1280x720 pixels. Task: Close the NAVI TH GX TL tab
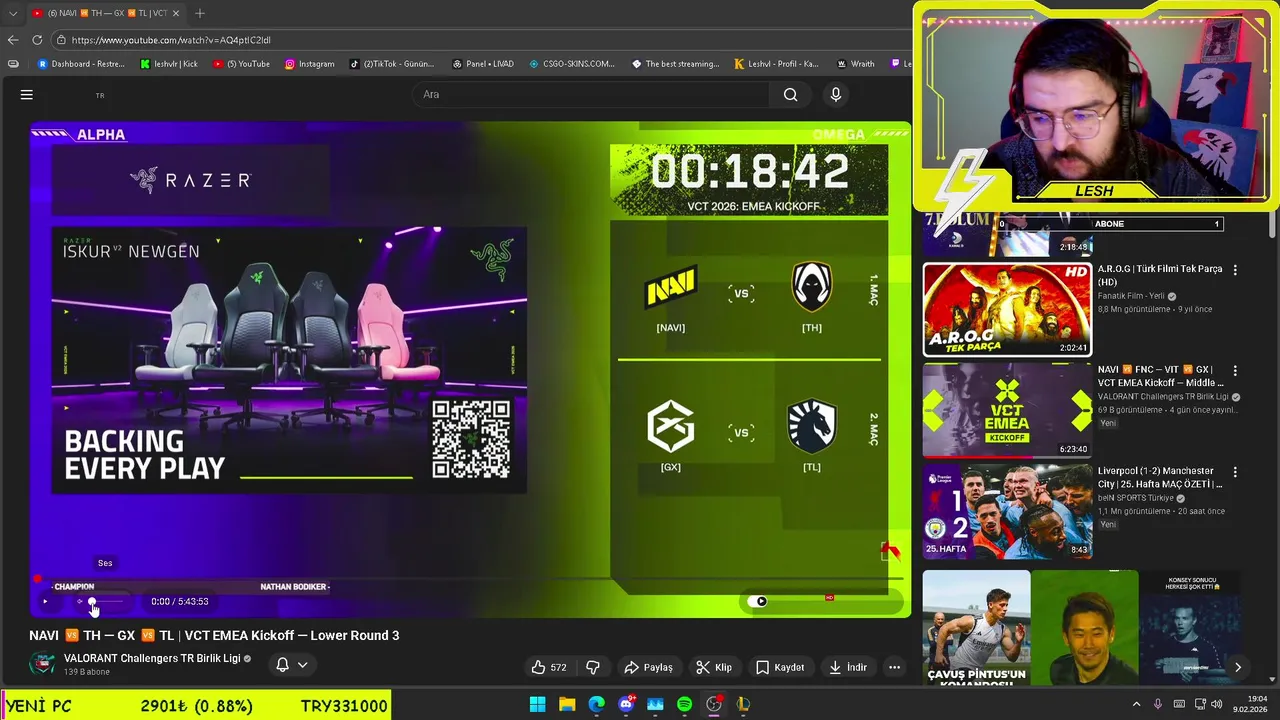(x=178, y=13)
